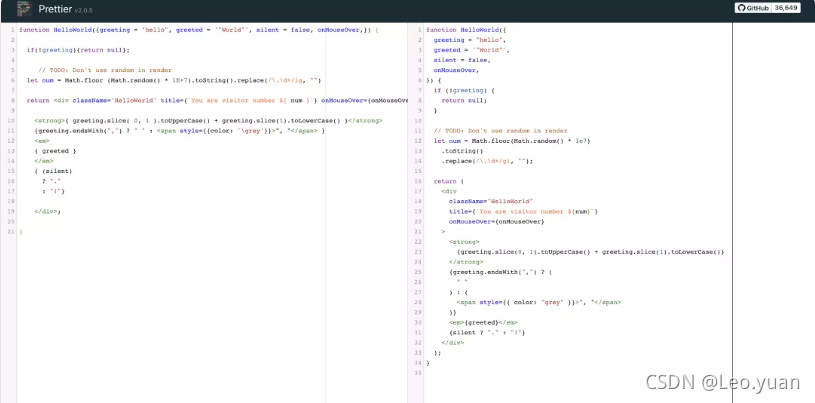Click the input line with '<em>' alone

point(42,141)
